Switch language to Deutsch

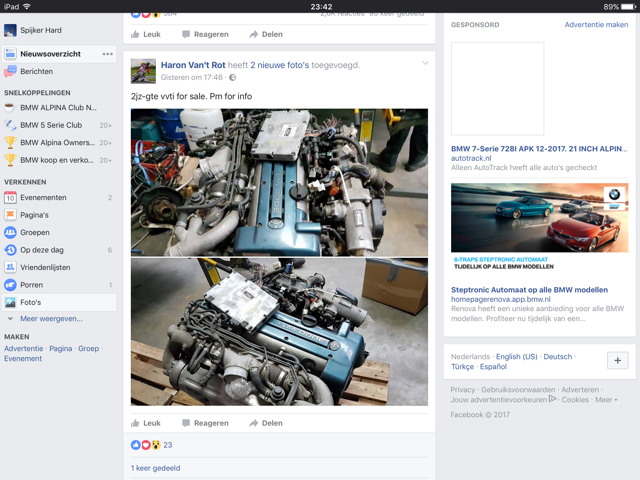tap(558, 357)
